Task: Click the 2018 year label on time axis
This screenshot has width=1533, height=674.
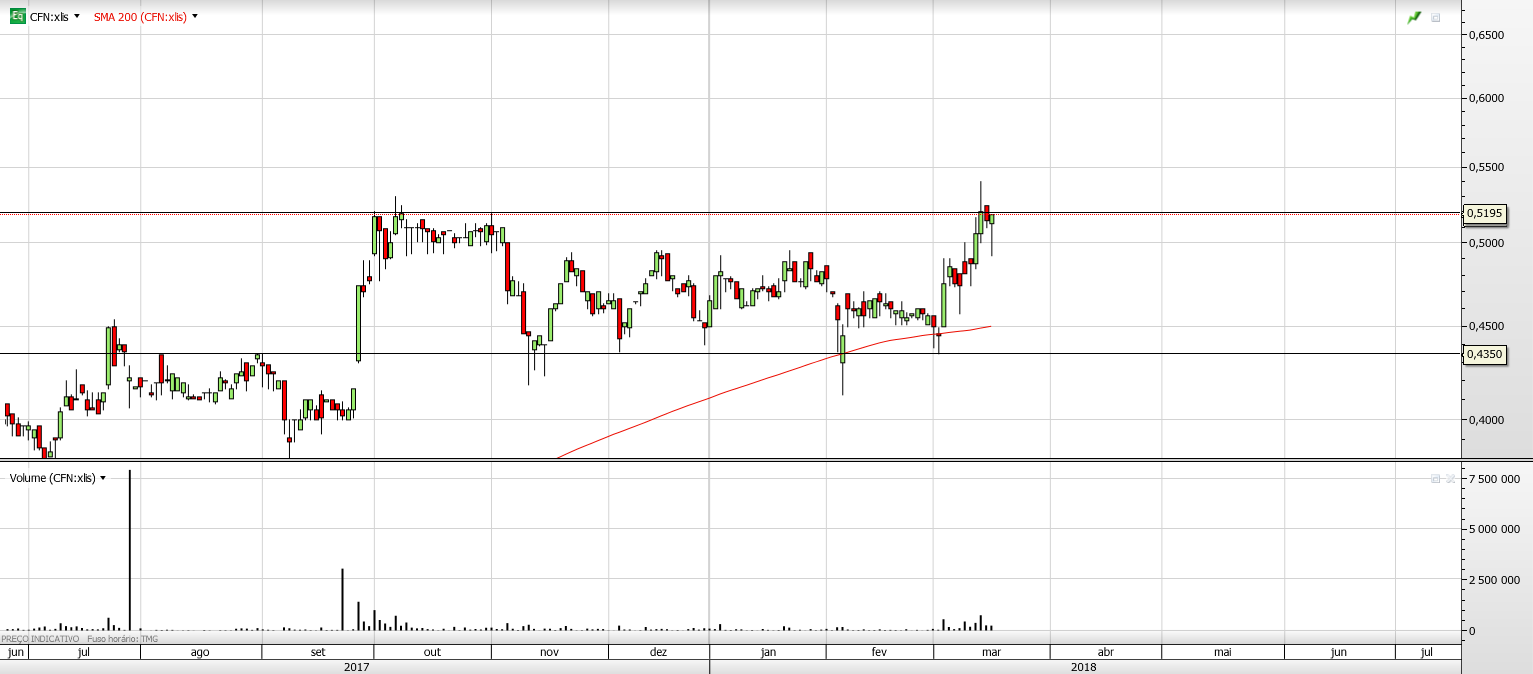Action: click(x=1083, y=666)
